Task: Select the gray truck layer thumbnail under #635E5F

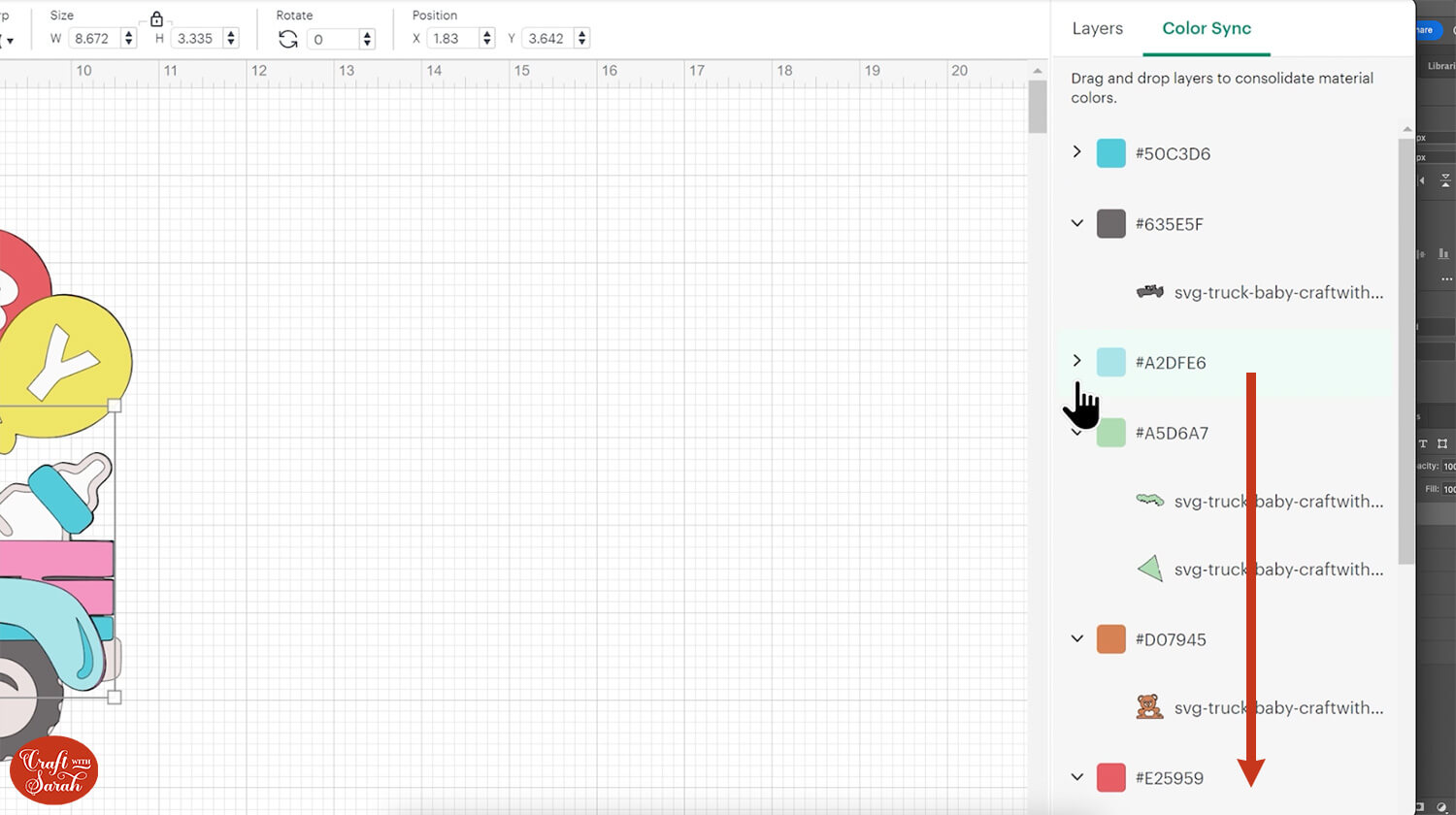Action: point(1150,291)
